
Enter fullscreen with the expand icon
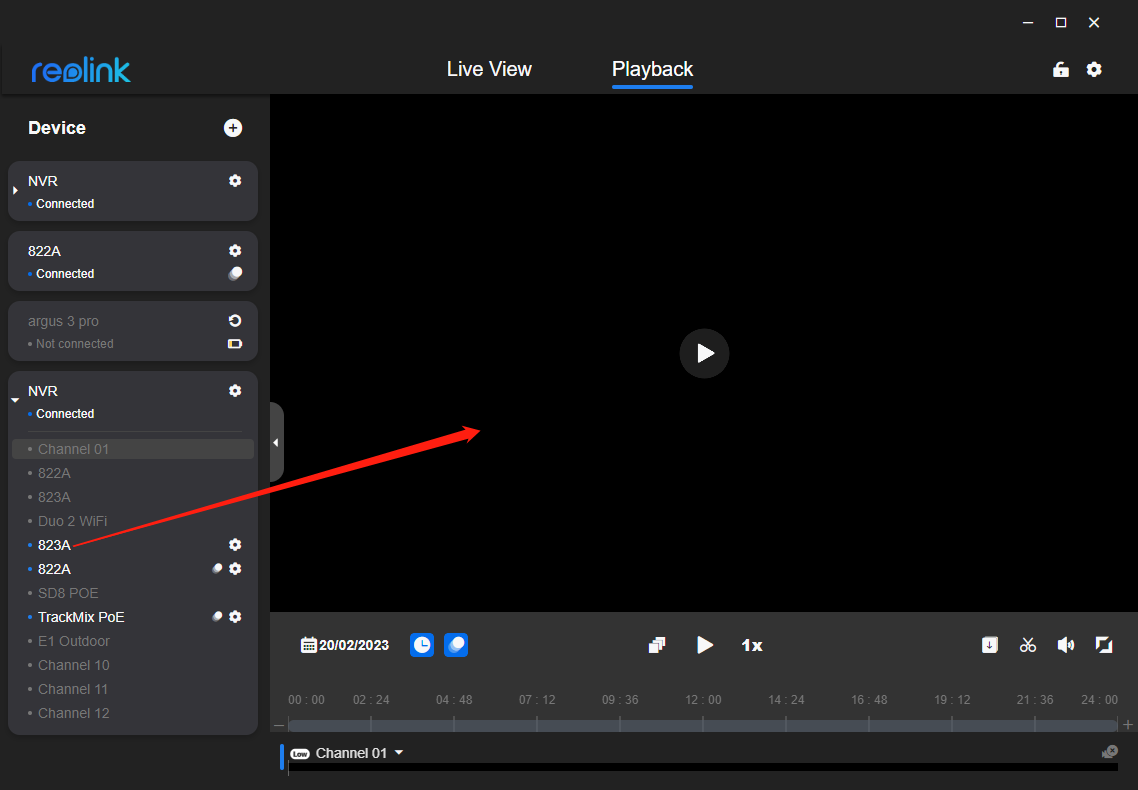pyautogui.click(x=1104, y=645)
